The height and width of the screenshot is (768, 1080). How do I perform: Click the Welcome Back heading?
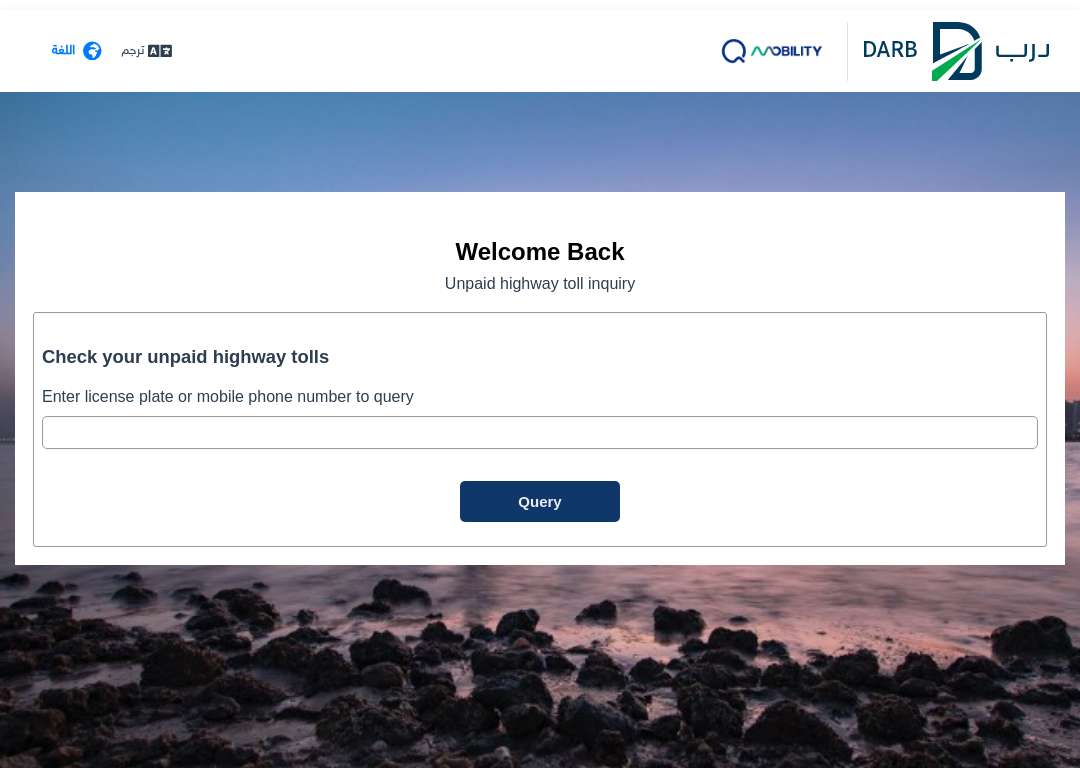click(540, 251)
